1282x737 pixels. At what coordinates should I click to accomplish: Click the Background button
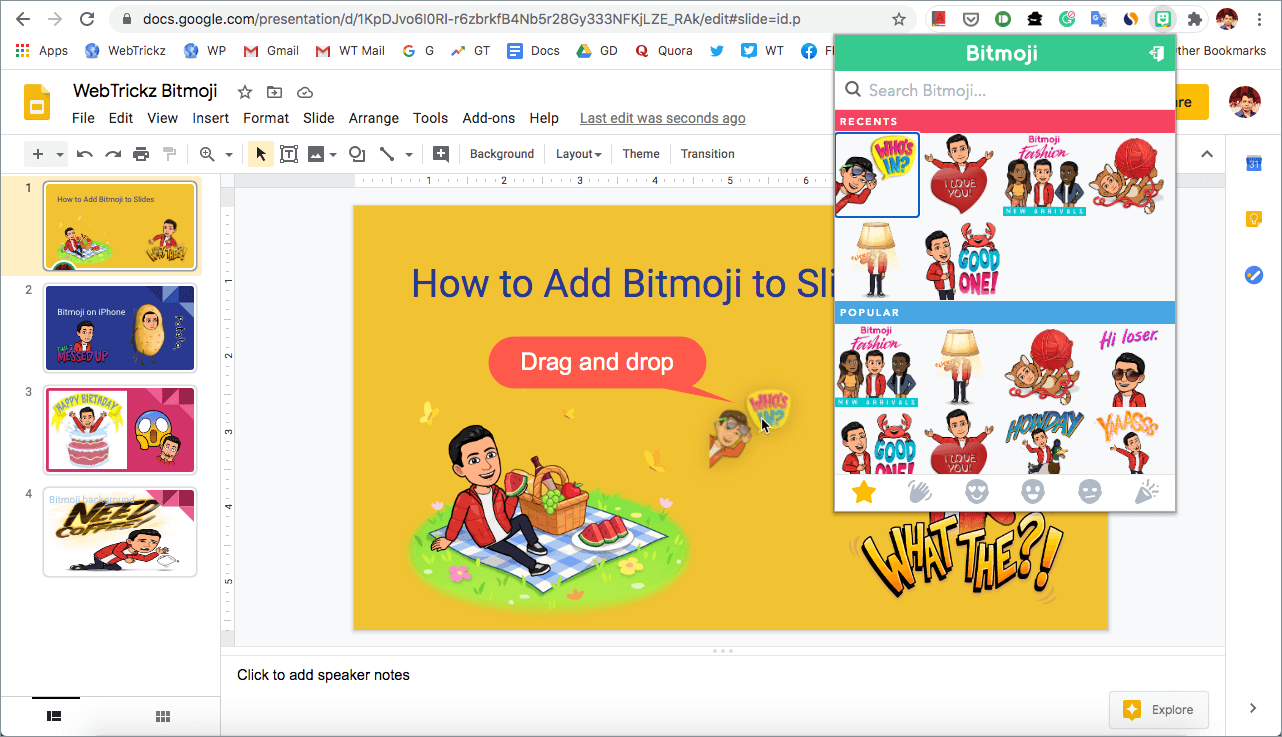pyautogui.click(x=502, y=154)
